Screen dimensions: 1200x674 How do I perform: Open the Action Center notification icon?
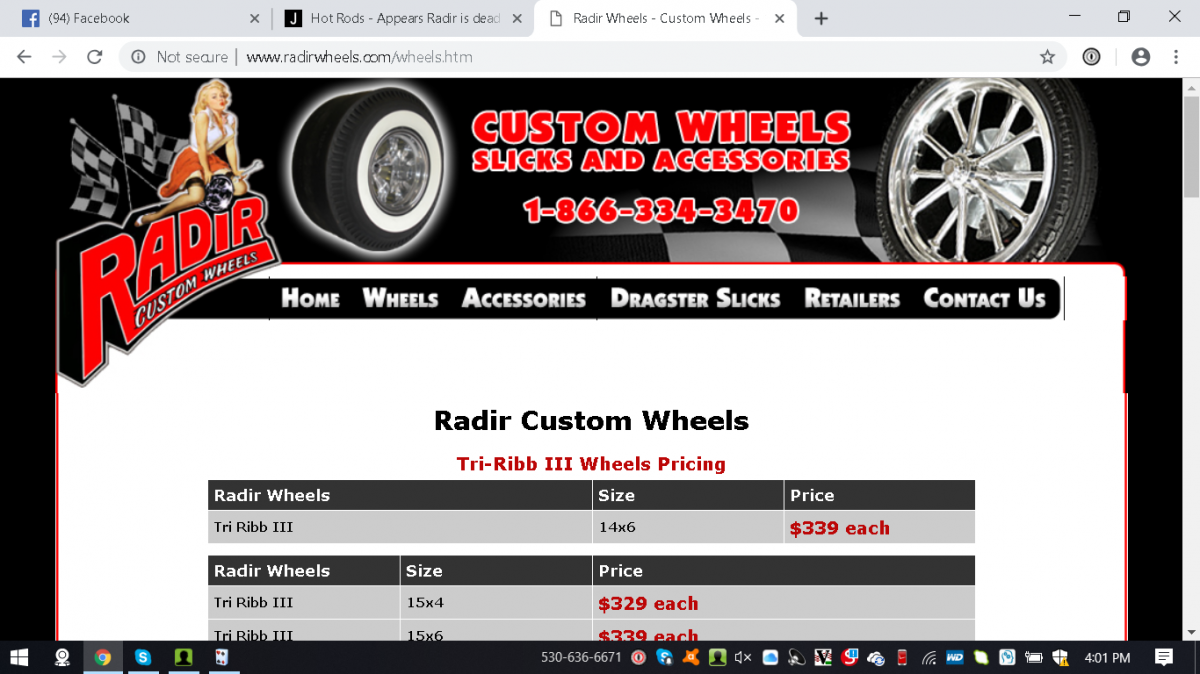coord(1163,657)
